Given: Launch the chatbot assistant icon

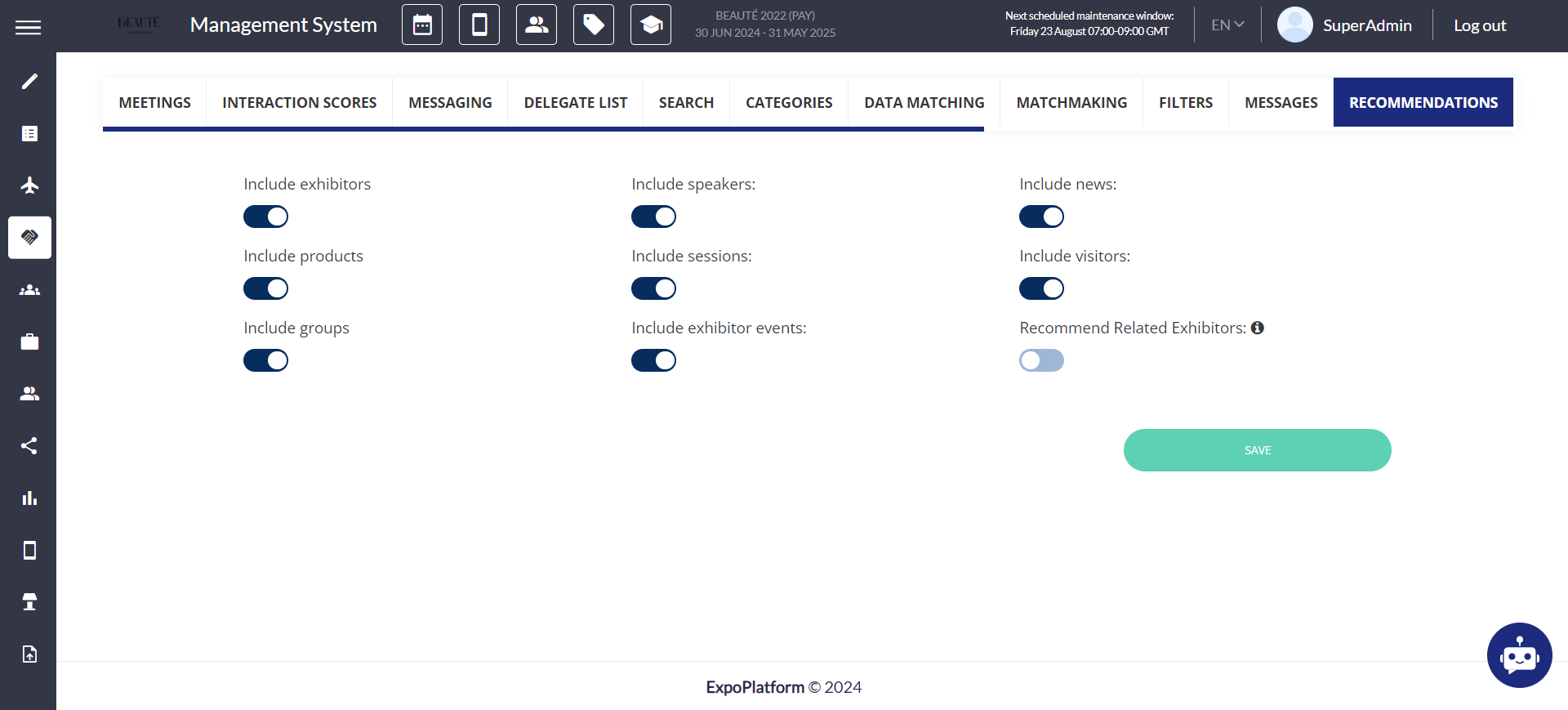Looking at the screenshot, I should pos(1519,655).
